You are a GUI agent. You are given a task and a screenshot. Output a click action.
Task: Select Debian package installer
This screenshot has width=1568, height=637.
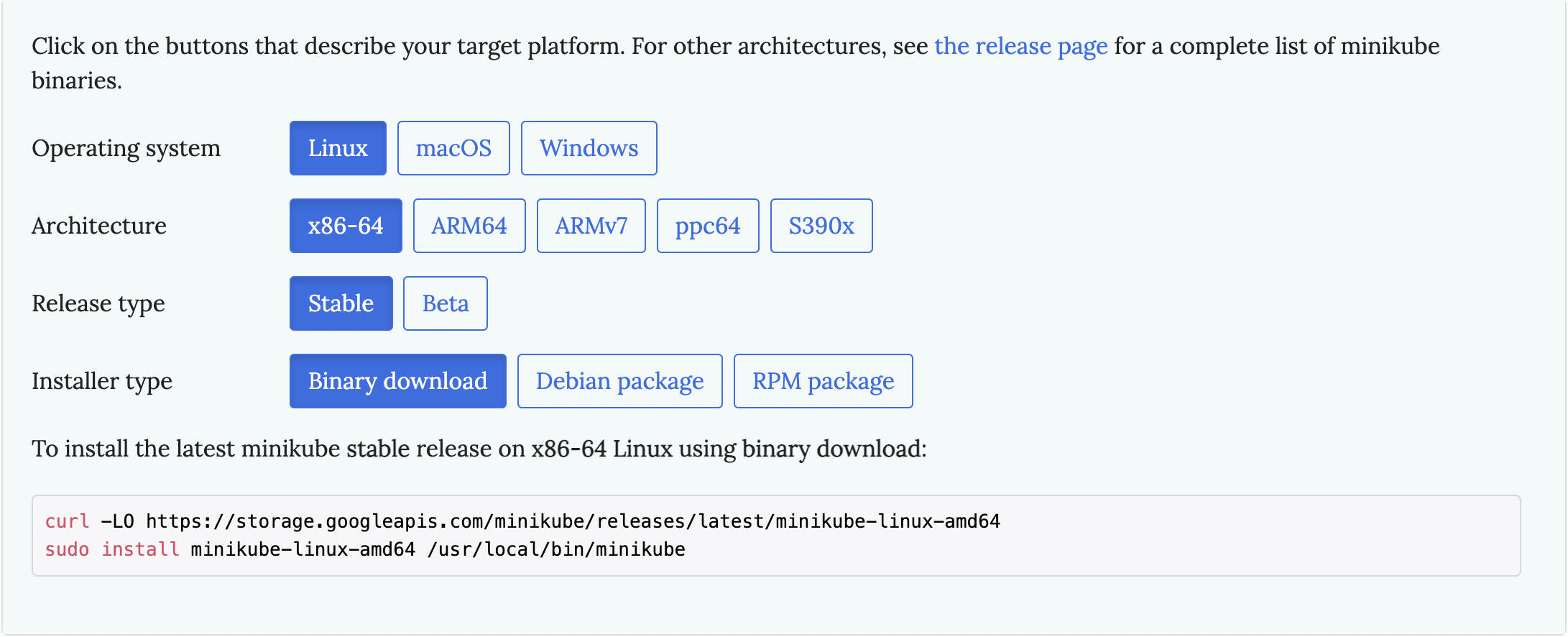point(620,381)
